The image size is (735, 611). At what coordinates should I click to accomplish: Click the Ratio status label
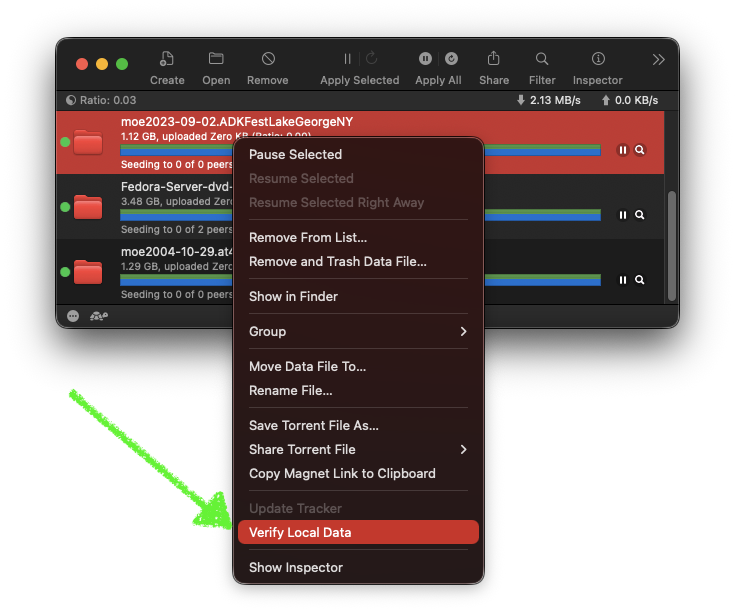[x=100, y=100]
